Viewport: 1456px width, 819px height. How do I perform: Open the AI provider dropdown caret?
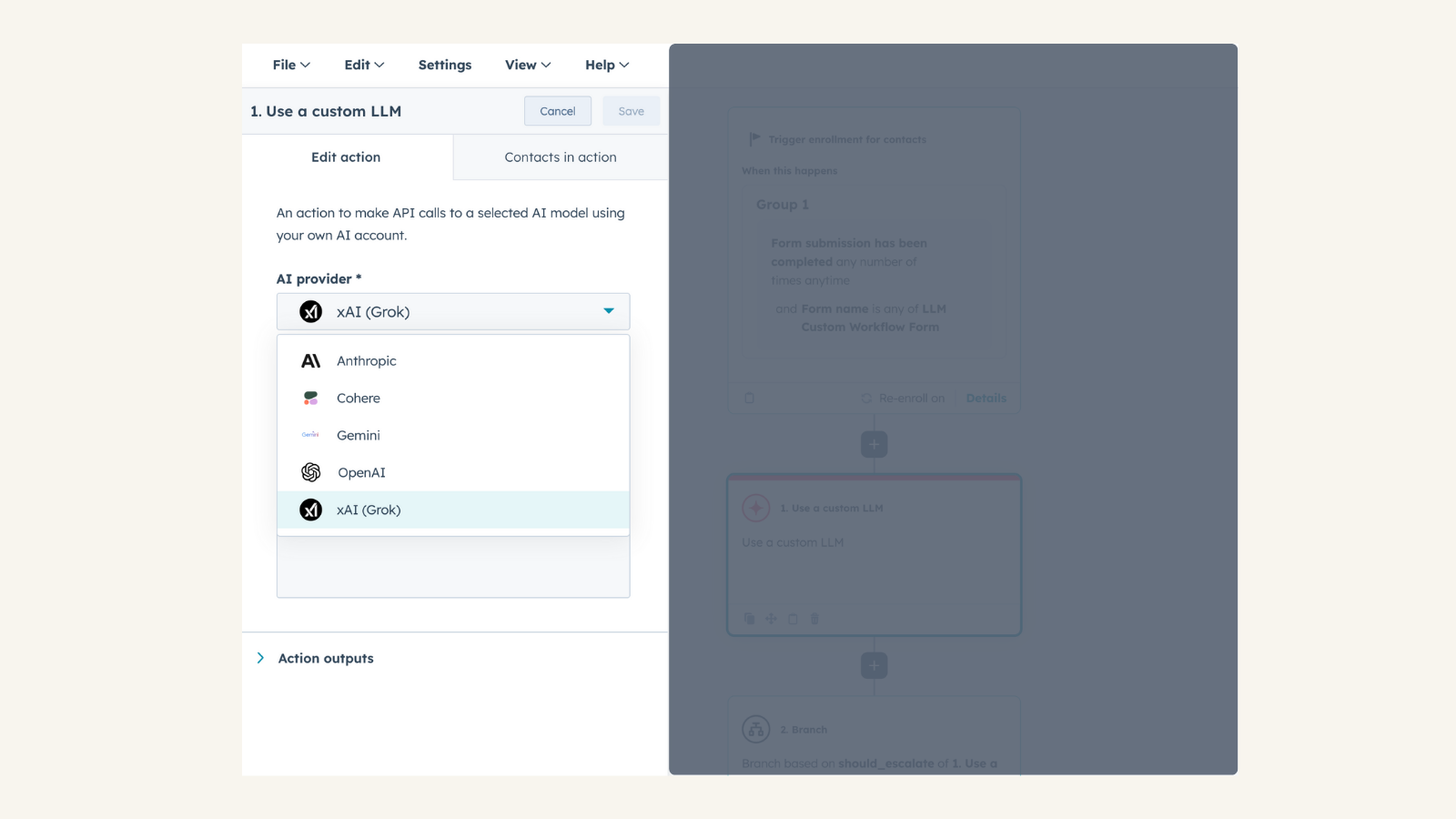click(608, 310)
